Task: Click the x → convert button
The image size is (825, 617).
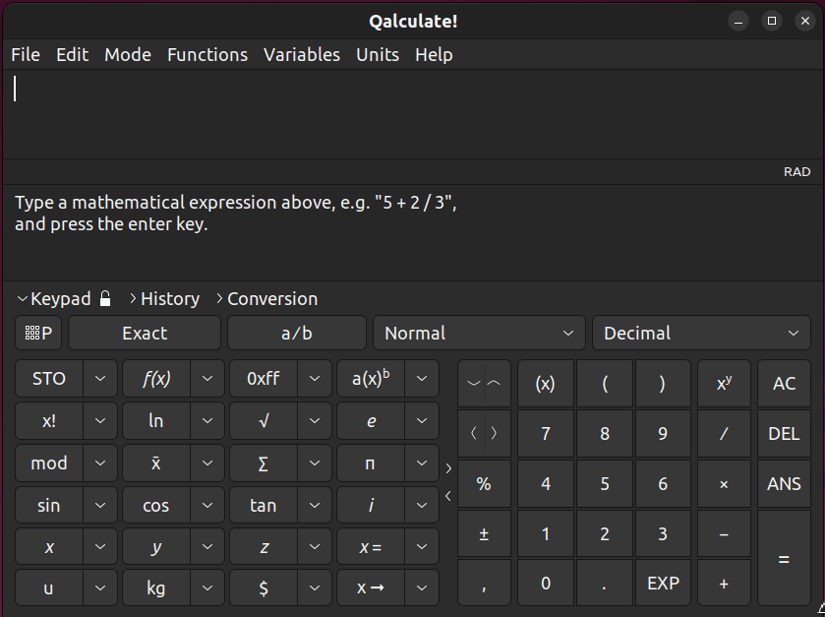Action: click(x=370, y=588)
